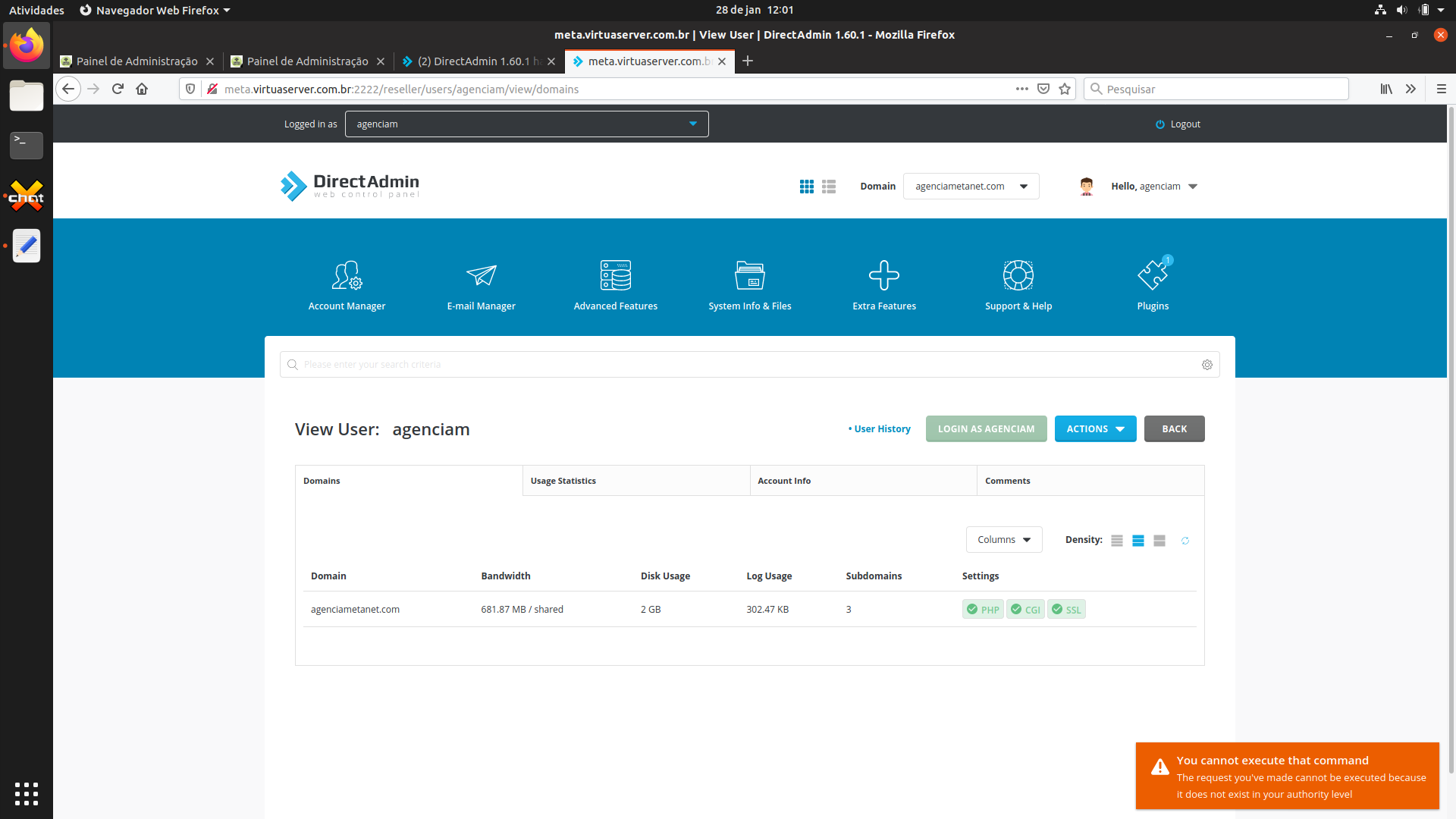Select the Extra Features plus icon
This screenshot has height=819, width=1456.
pyautogui.click(x=883, y=276)
